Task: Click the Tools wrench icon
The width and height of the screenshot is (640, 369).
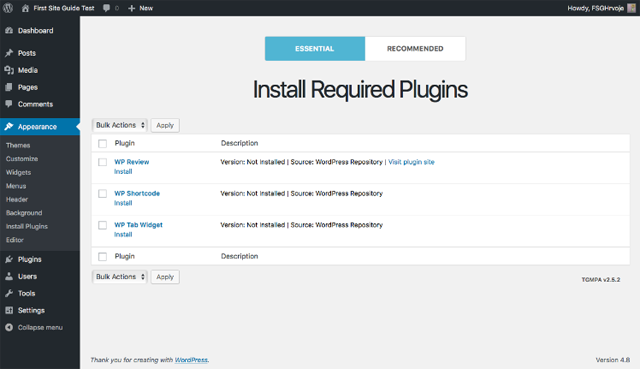Action: (9, 293)
